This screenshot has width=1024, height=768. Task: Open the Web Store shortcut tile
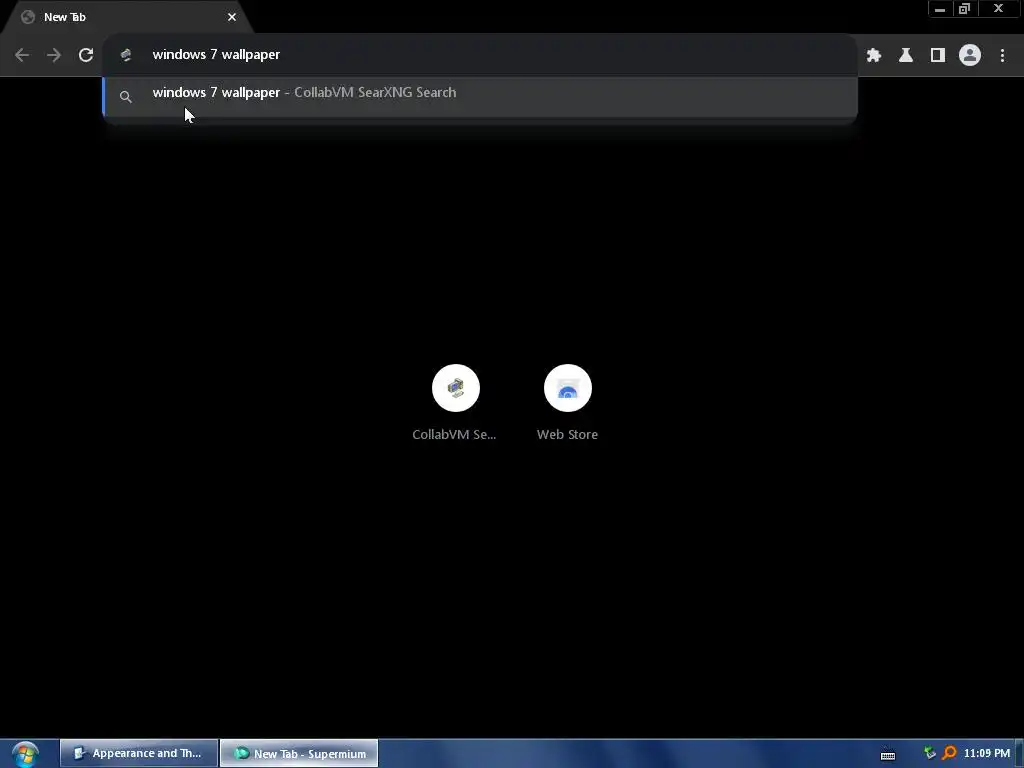click(568, 403)
